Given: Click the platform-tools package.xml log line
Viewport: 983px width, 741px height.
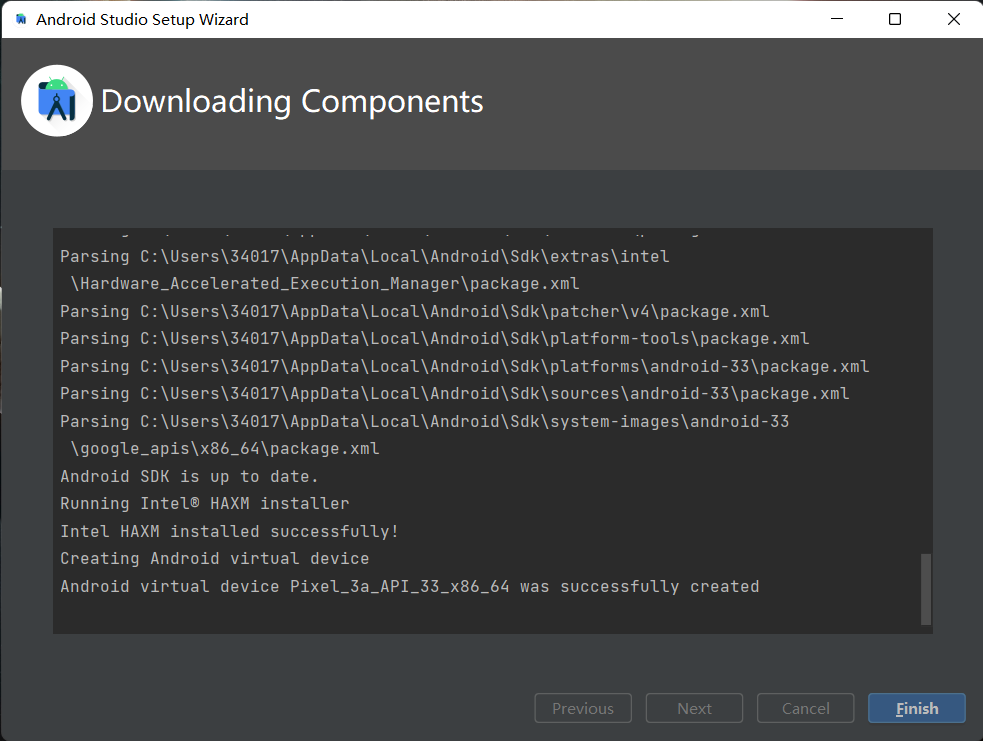Looking at the screenshot, I should 434,339.
